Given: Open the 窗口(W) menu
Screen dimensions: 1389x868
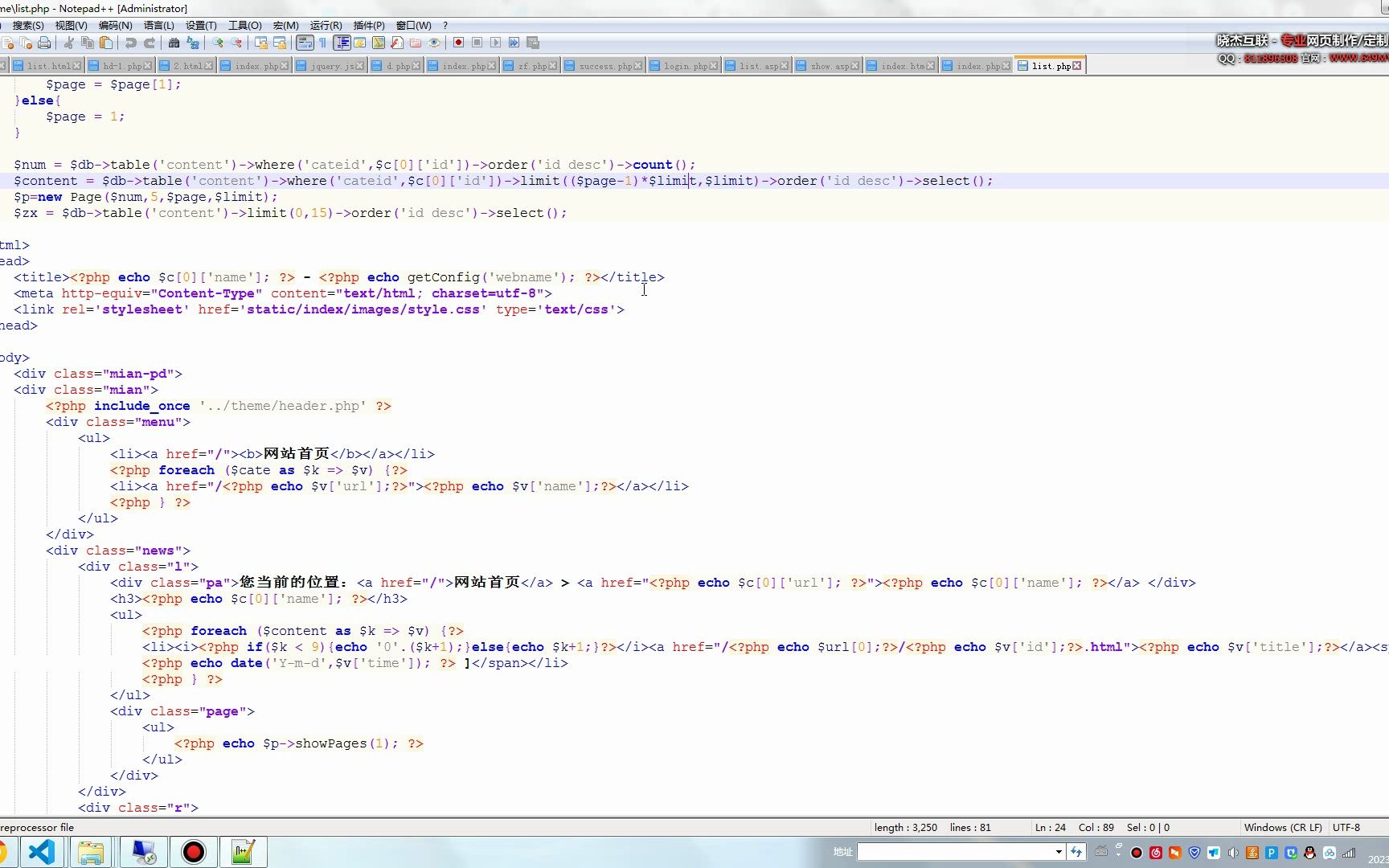Looking at the screenshot, I should pos(413,26).
